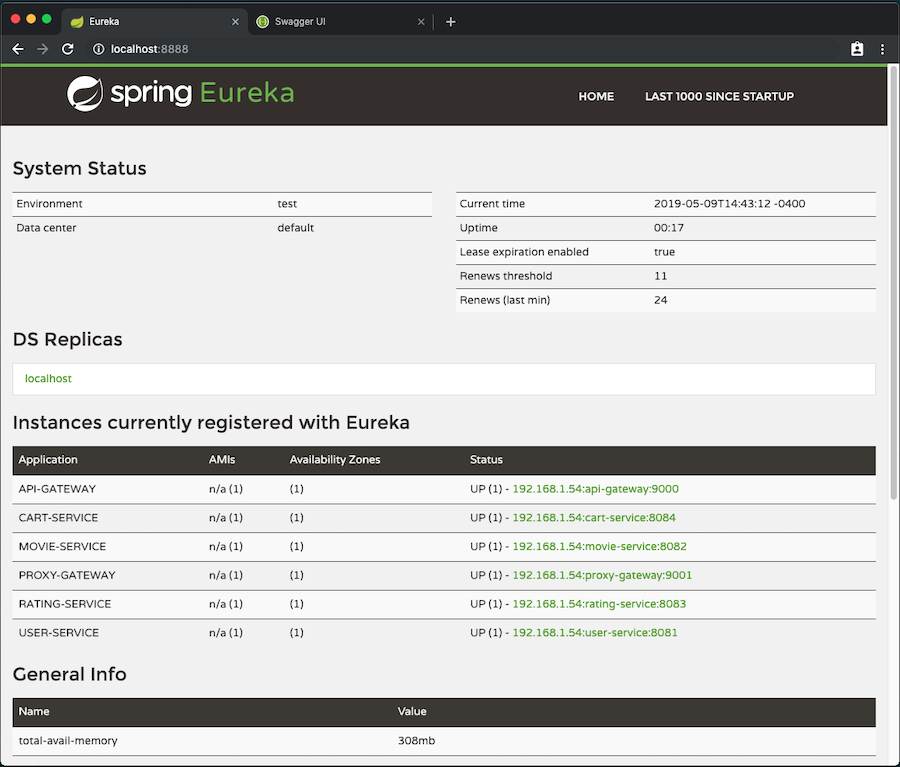Click the browser back arrow
Viewport: 900px width, 767px height.
18,49
